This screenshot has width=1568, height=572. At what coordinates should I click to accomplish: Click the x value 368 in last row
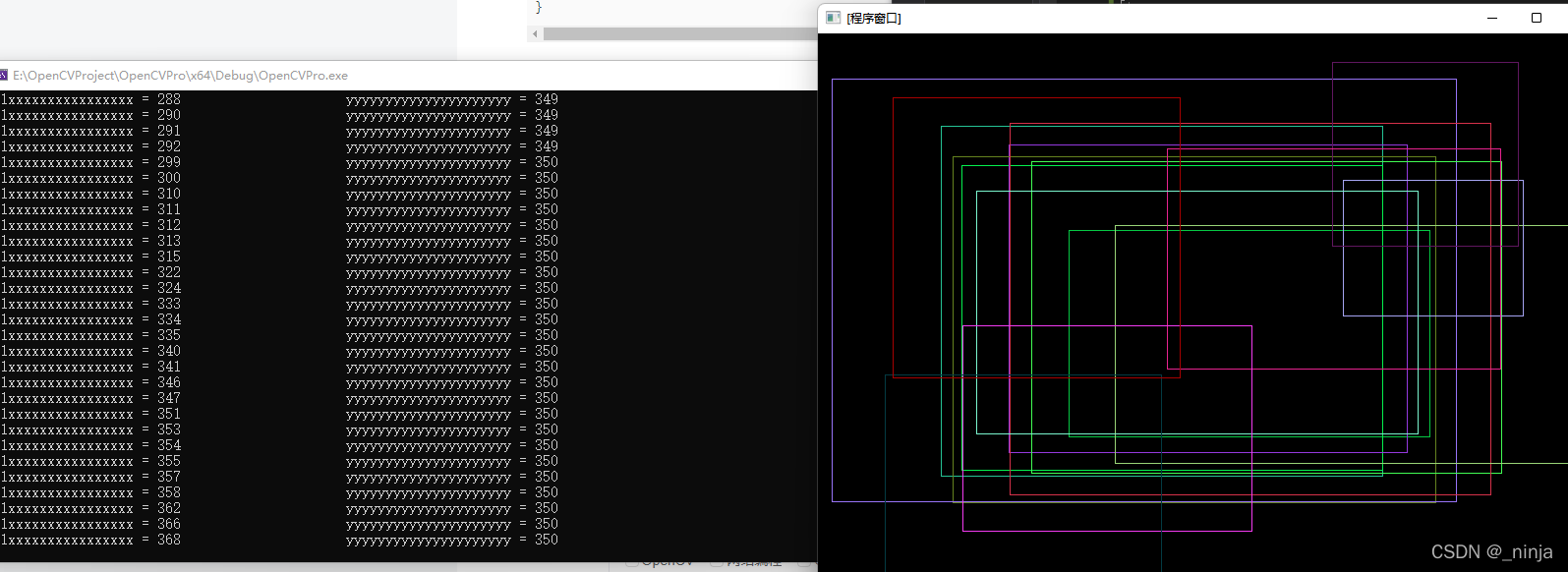169,540
